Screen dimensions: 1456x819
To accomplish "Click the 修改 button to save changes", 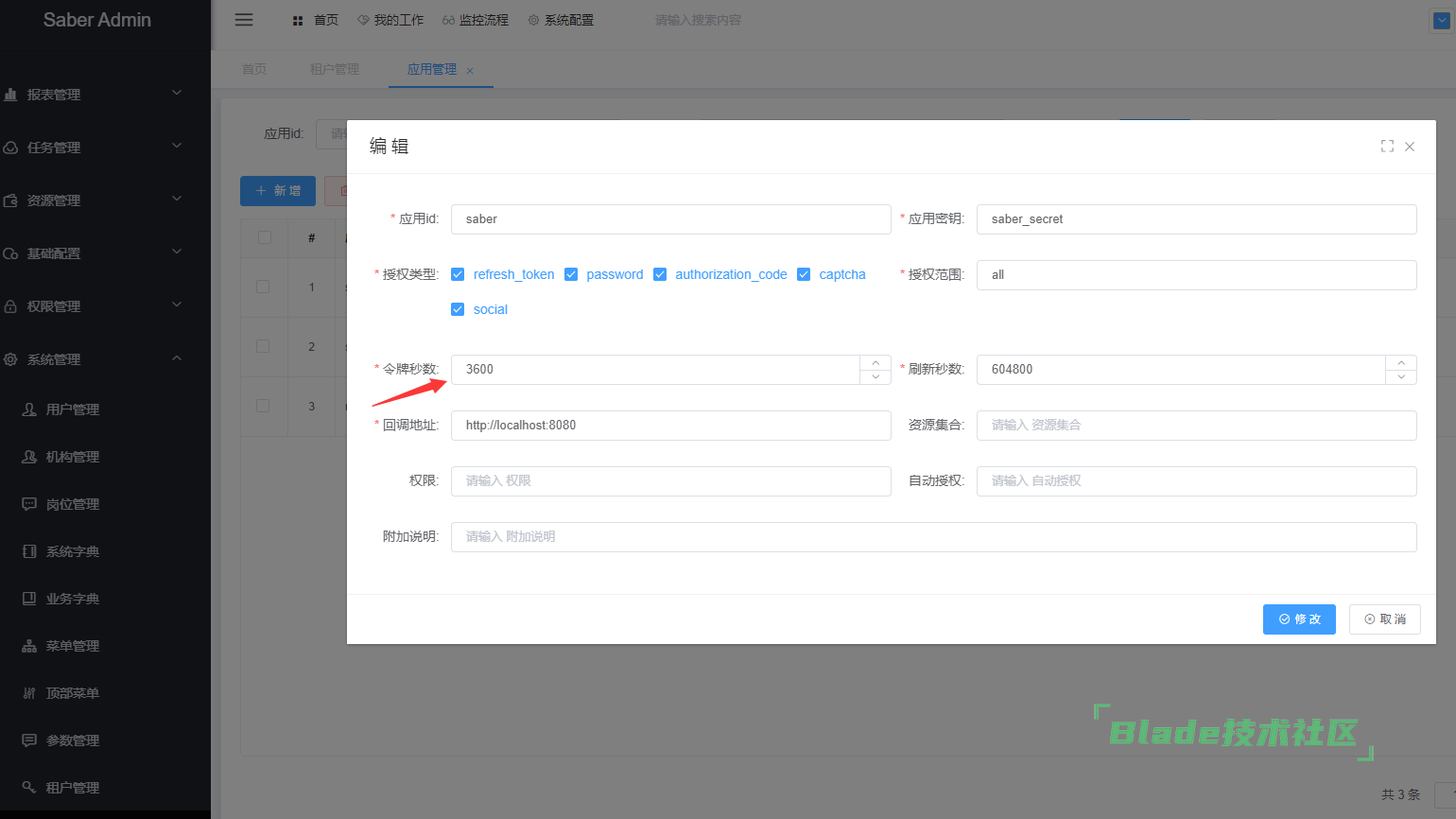I will (1299, 619).
